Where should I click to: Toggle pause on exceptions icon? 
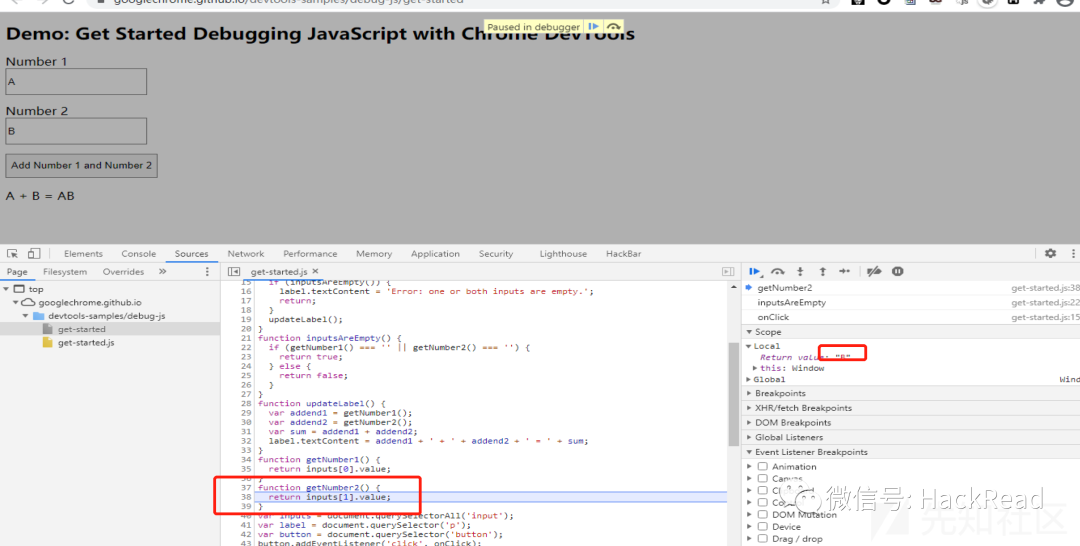tap(897, 271)
